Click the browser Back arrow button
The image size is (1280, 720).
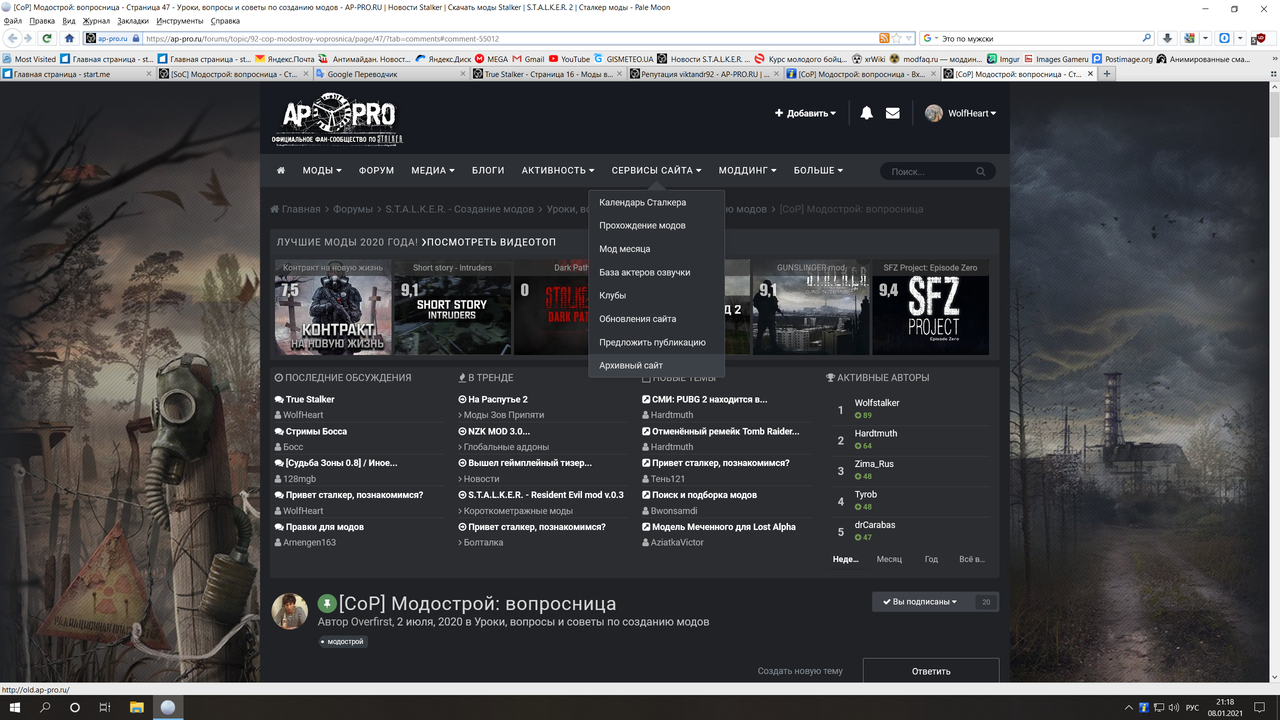pos(11,38)
